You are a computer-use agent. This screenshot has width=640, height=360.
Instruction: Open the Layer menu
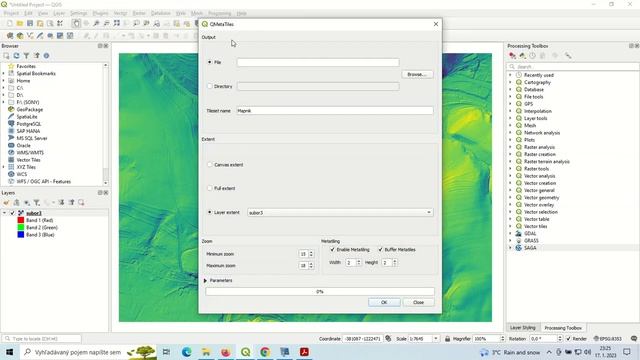click(59, 13)
